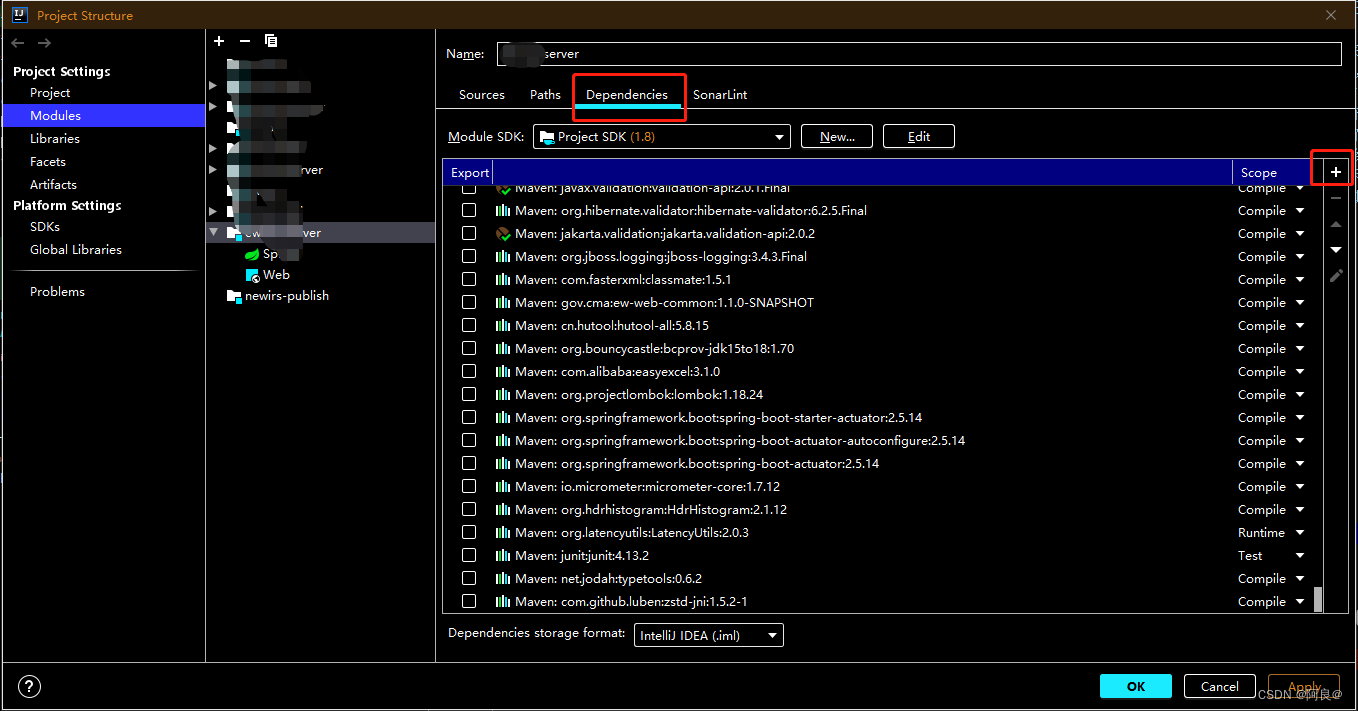
Task: Check export for jboss-logging
Action: 468,257
